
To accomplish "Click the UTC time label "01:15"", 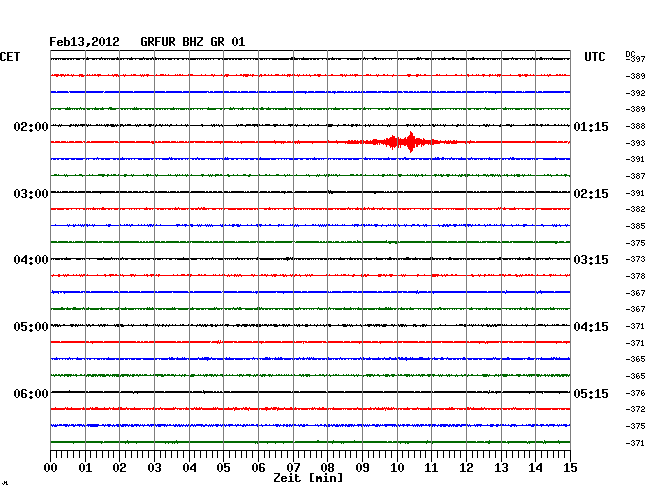I will pos(591,126).
